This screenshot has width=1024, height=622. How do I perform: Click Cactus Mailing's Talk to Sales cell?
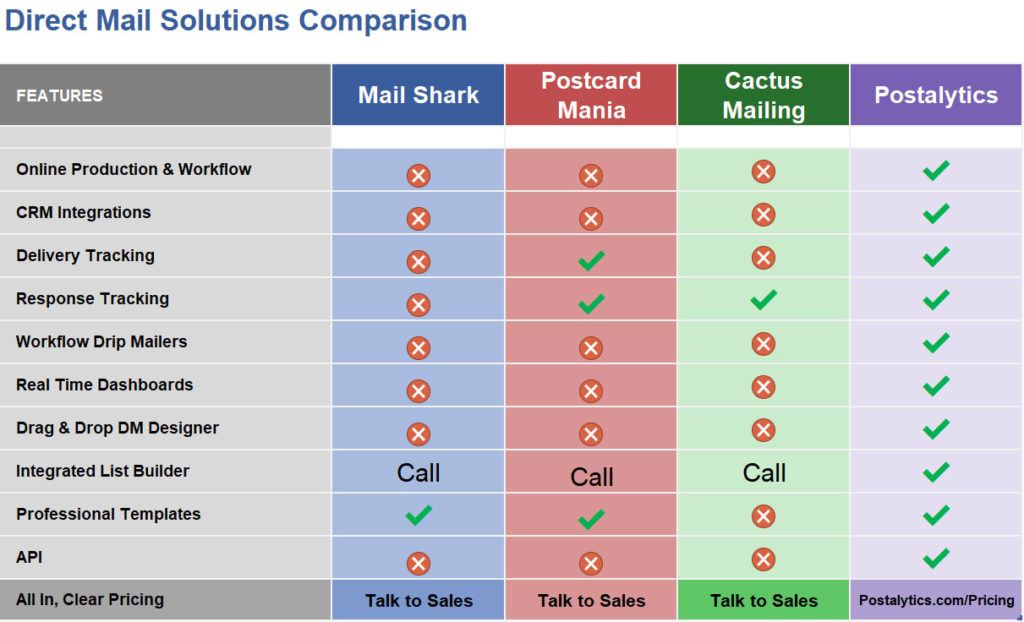[x=764, y=601]
